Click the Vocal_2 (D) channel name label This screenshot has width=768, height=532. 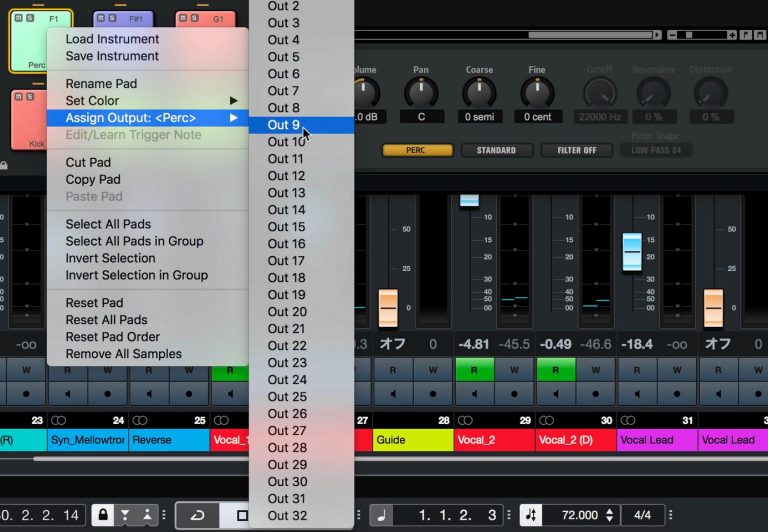[576, 440]
